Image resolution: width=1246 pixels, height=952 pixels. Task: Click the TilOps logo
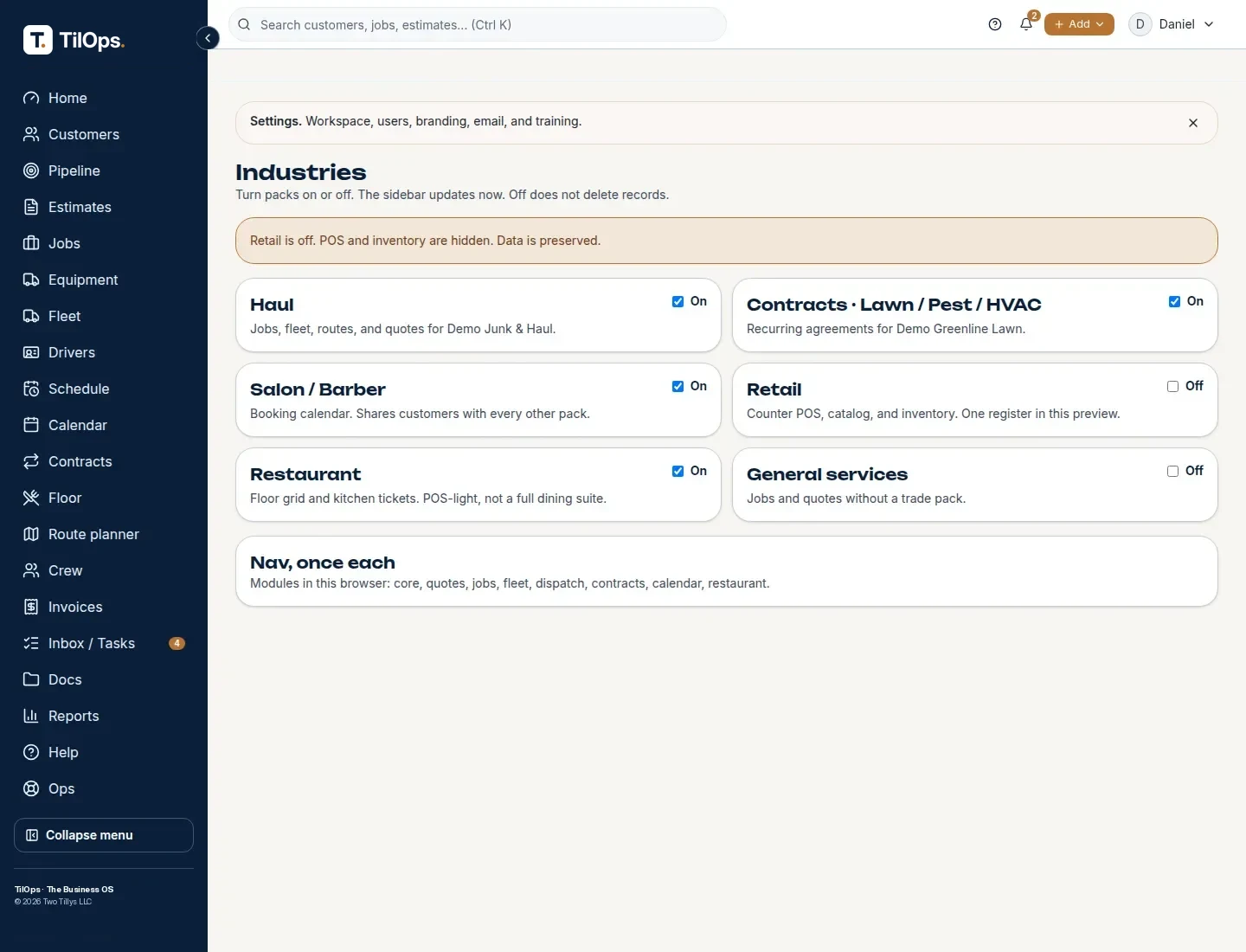[74, 40]
